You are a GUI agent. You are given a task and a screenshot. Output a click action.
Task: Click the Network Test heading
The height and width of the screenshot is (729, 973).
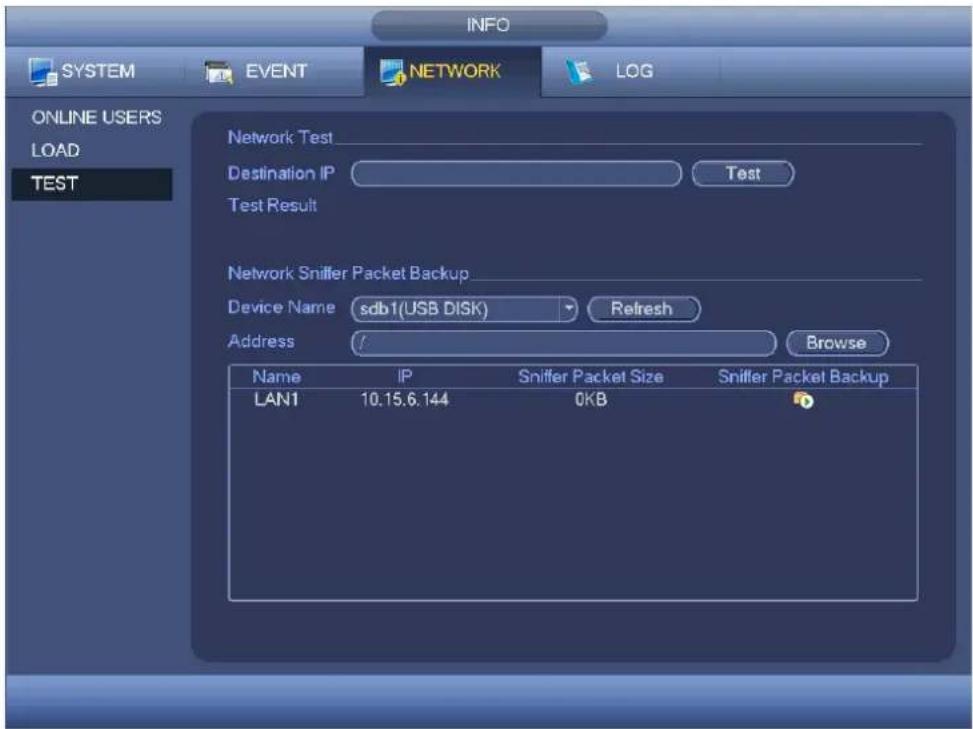280,138
